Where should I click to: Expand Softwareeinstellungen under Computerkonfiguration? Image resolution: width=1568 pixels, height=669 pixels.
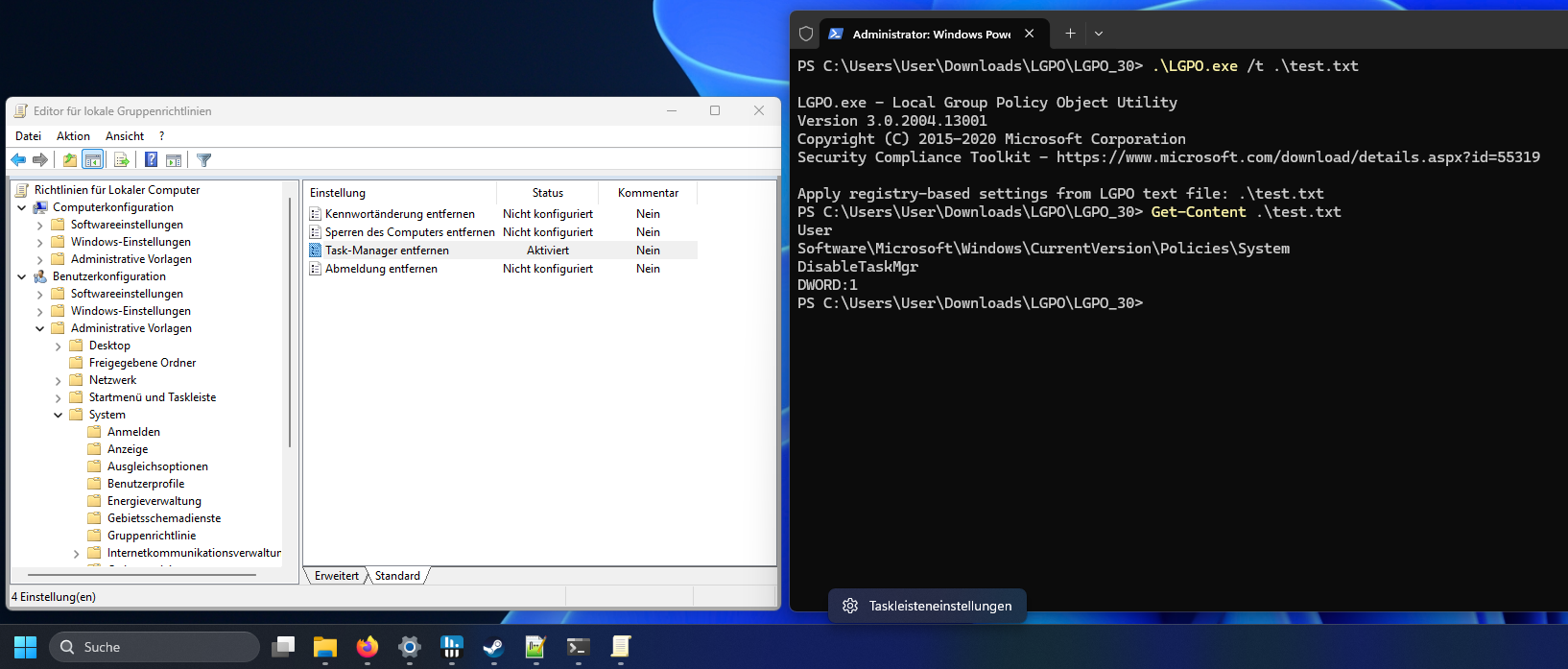pos(39,225)
